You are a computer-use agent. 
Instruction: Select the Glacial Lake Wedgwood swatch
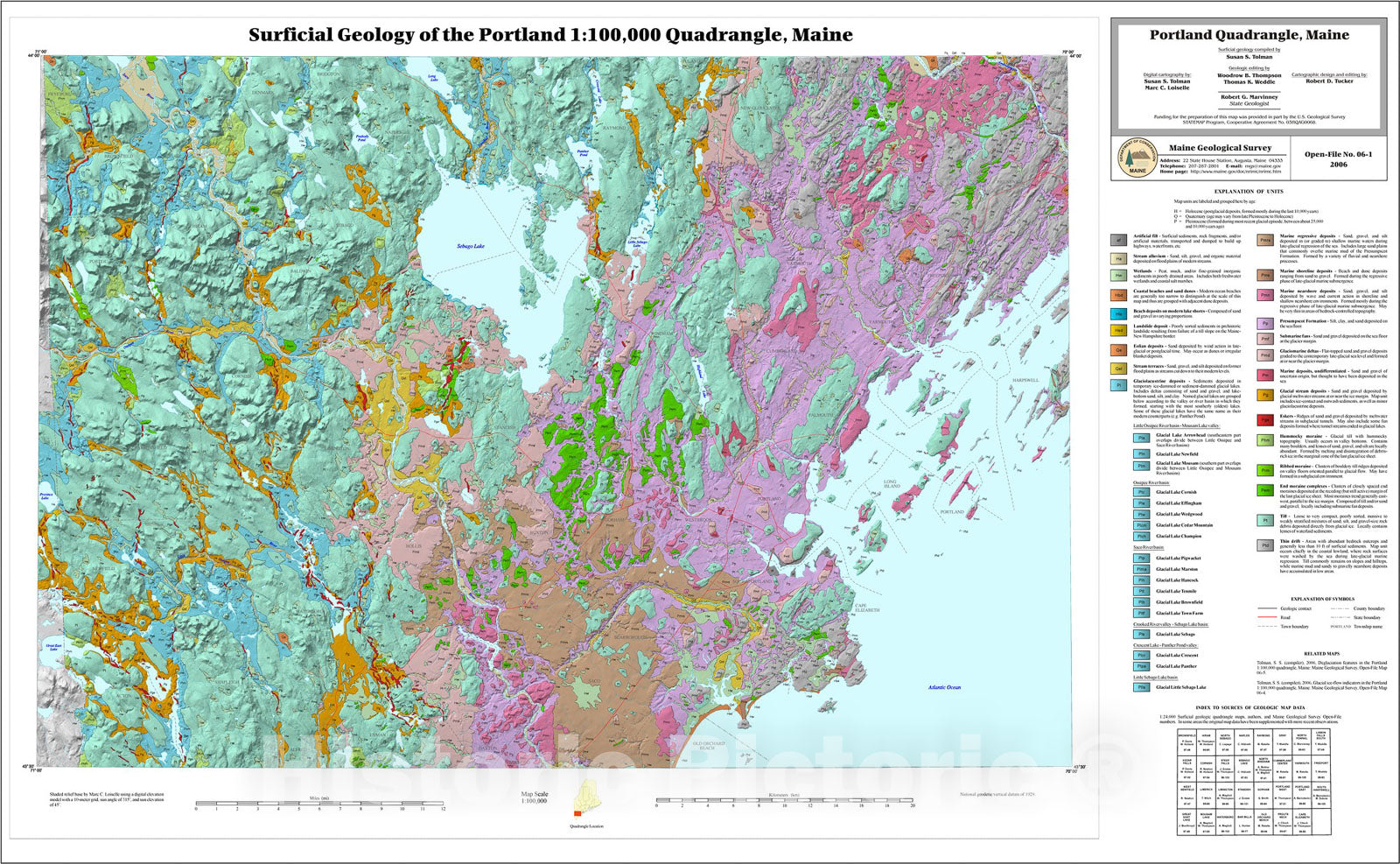[x=1142, y=514]
